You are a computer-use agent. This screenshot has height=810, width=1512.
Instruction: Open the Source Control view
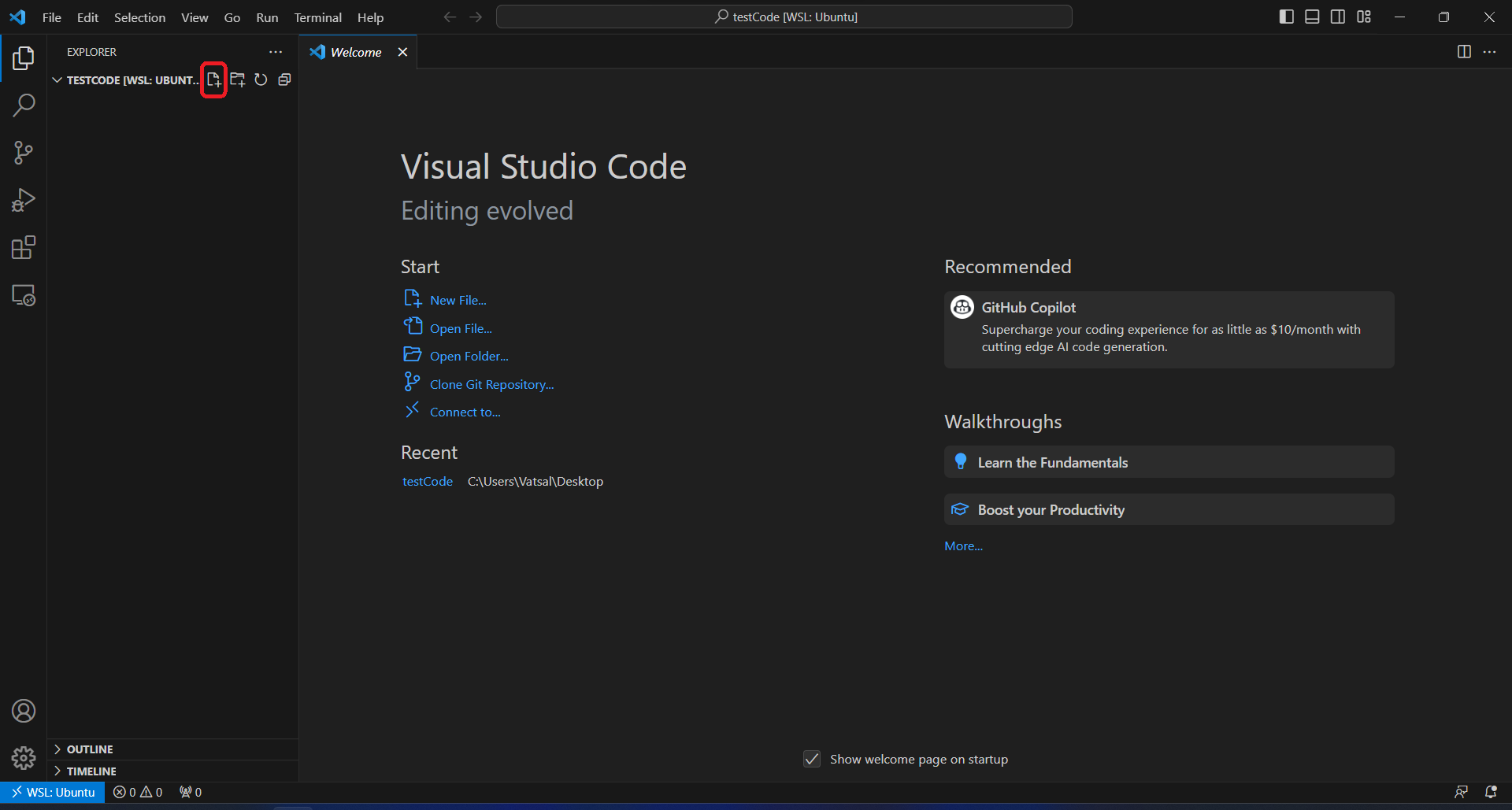pyautogui.click(x=24, y=153)
